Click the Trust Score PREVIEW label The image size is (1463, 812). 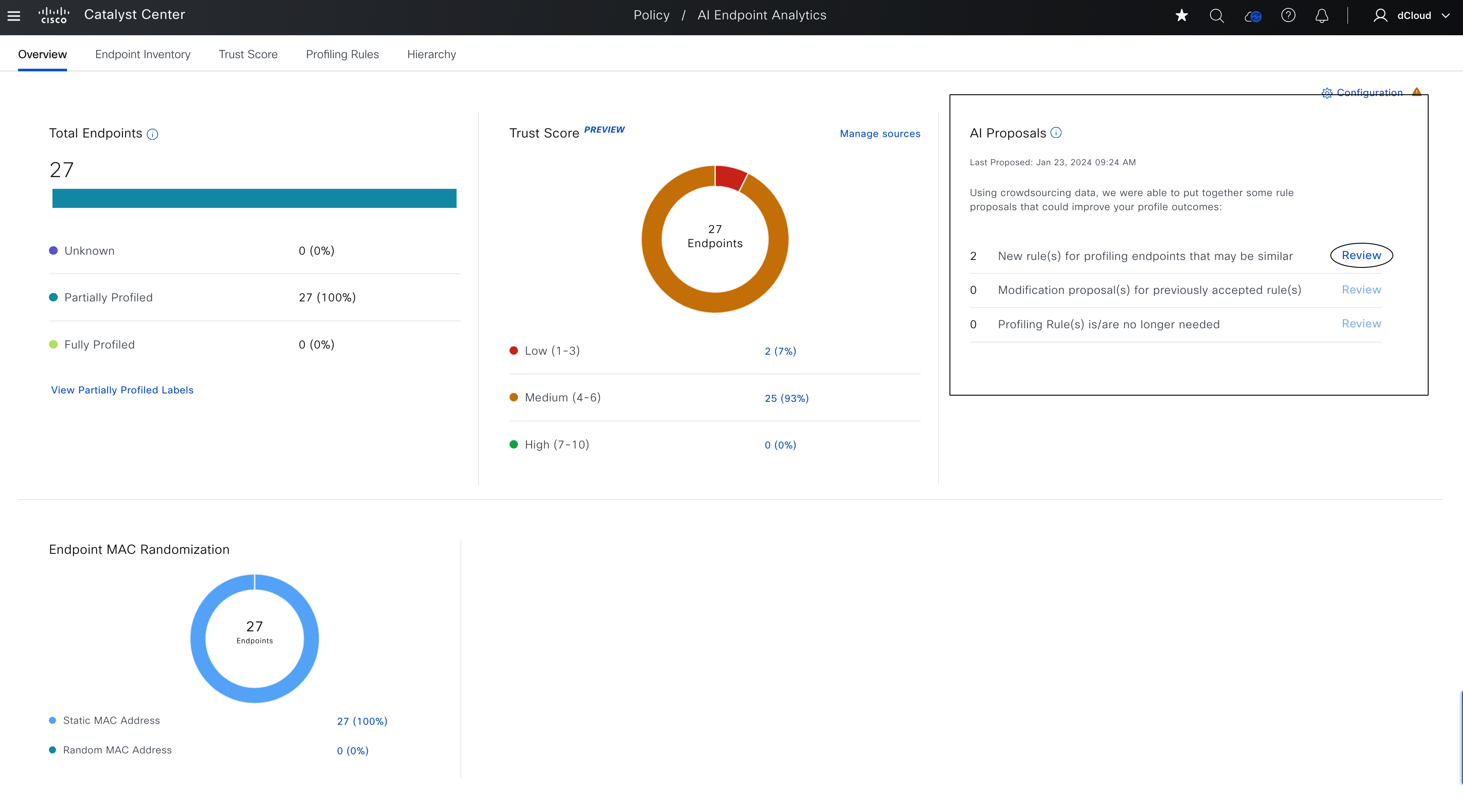pos(604,130)
